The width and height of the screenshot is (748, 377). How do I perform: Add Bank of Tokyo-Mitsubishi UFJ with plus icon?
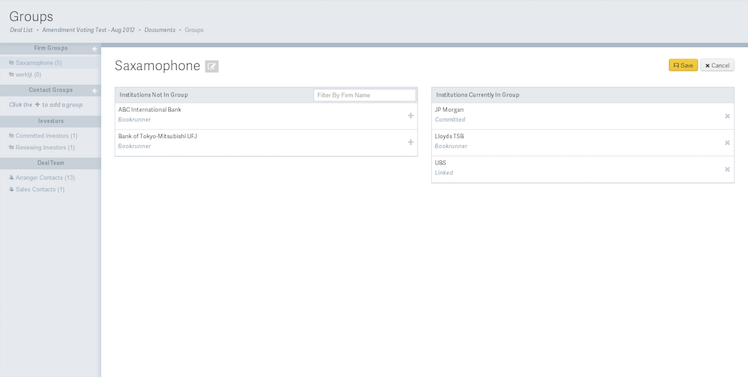(x=410, y=142)
